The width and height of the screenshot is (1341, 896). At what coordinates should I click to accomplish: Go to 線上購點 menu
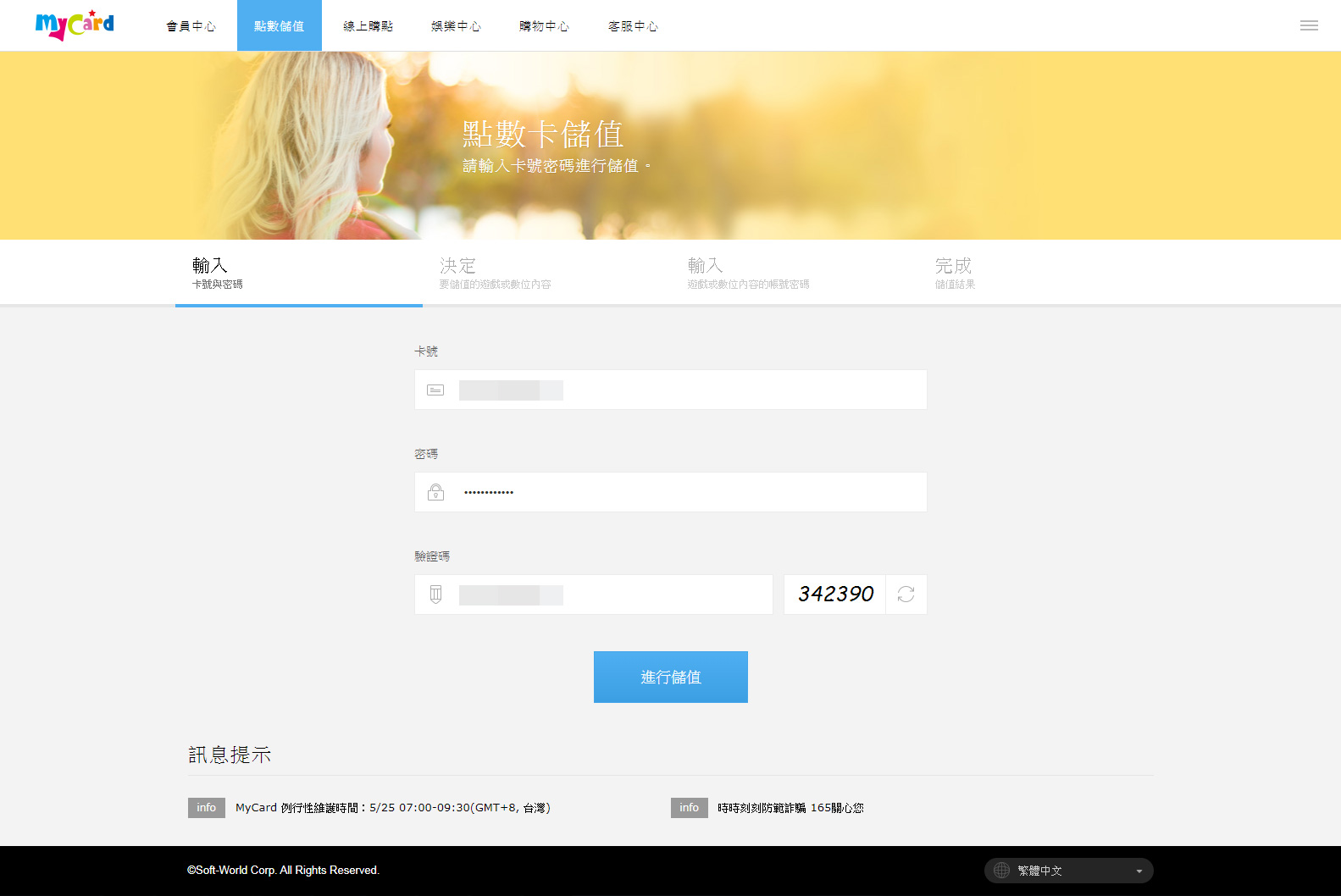point(368,26)
